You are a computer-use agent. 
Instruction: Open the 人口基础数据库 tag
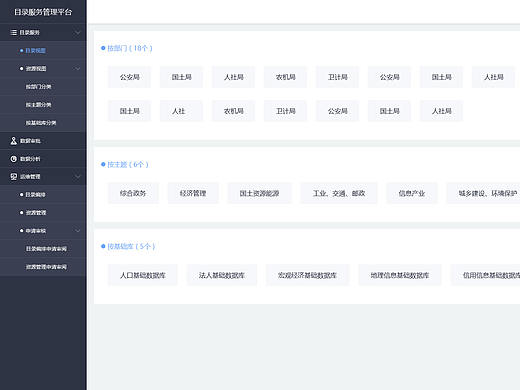143,275
